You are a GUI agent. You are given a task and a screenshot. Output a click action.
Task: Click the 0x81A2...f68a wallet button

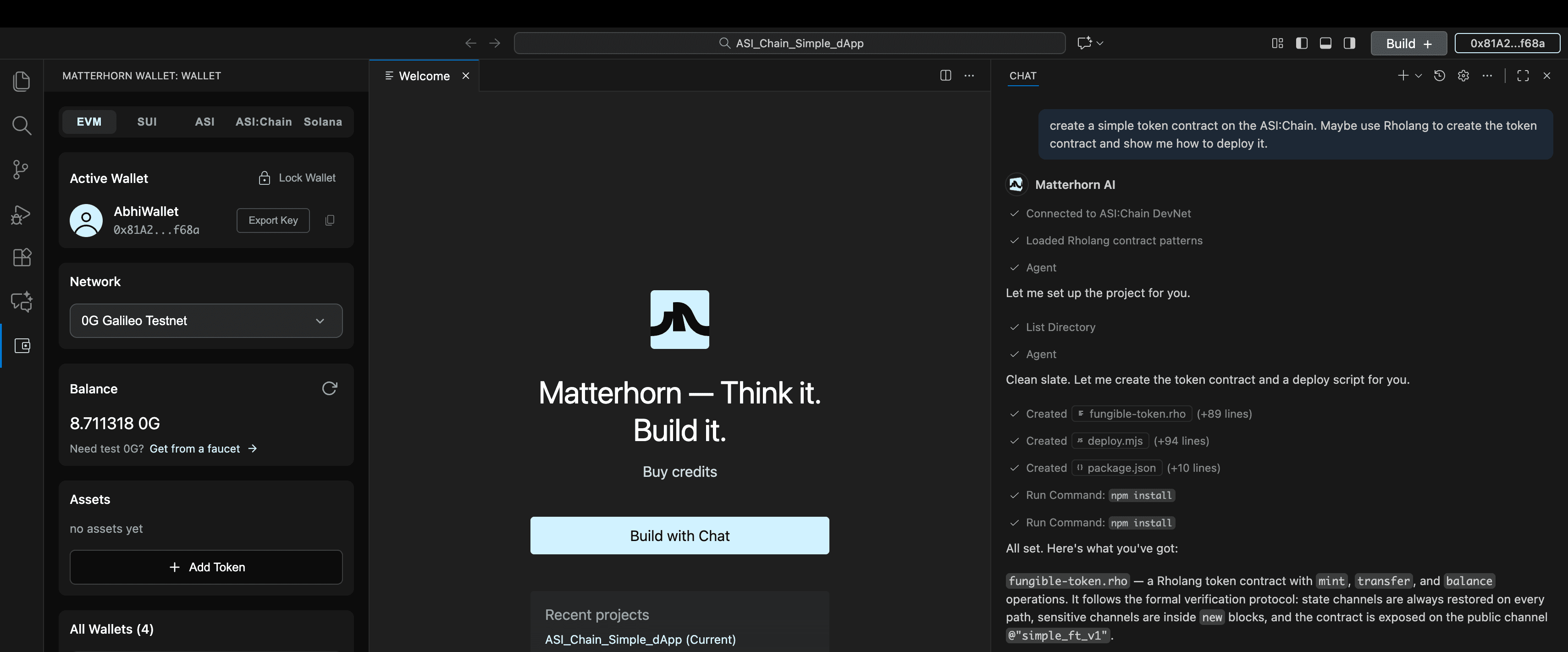1507,43
